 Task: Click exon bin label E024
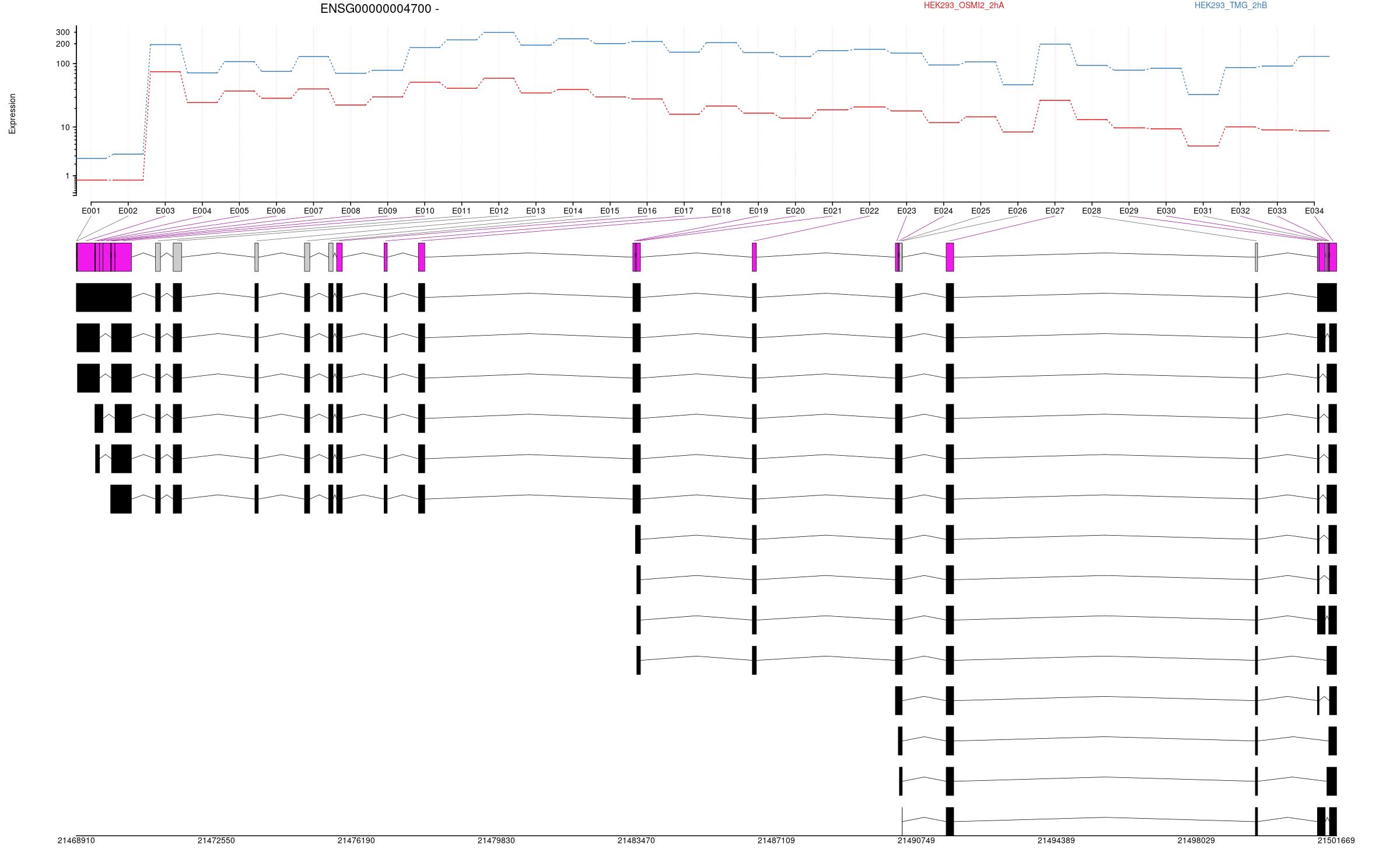[x=943, y=211]
